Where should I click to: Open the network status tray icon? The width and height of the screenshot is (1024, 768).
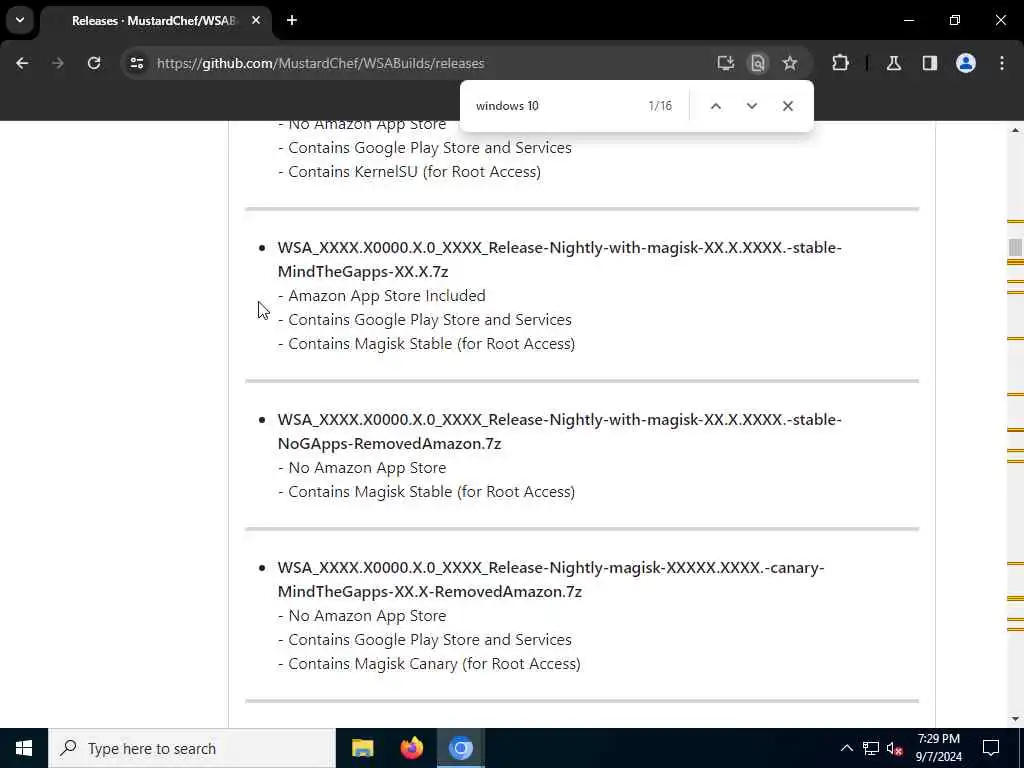click(871, 748)
